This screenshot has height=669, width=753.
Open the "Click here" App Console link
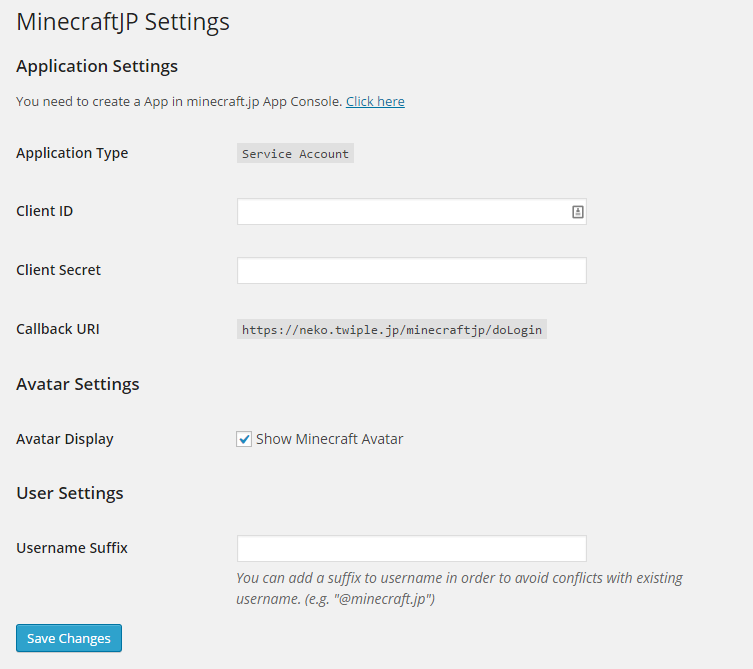click(375, 101)
